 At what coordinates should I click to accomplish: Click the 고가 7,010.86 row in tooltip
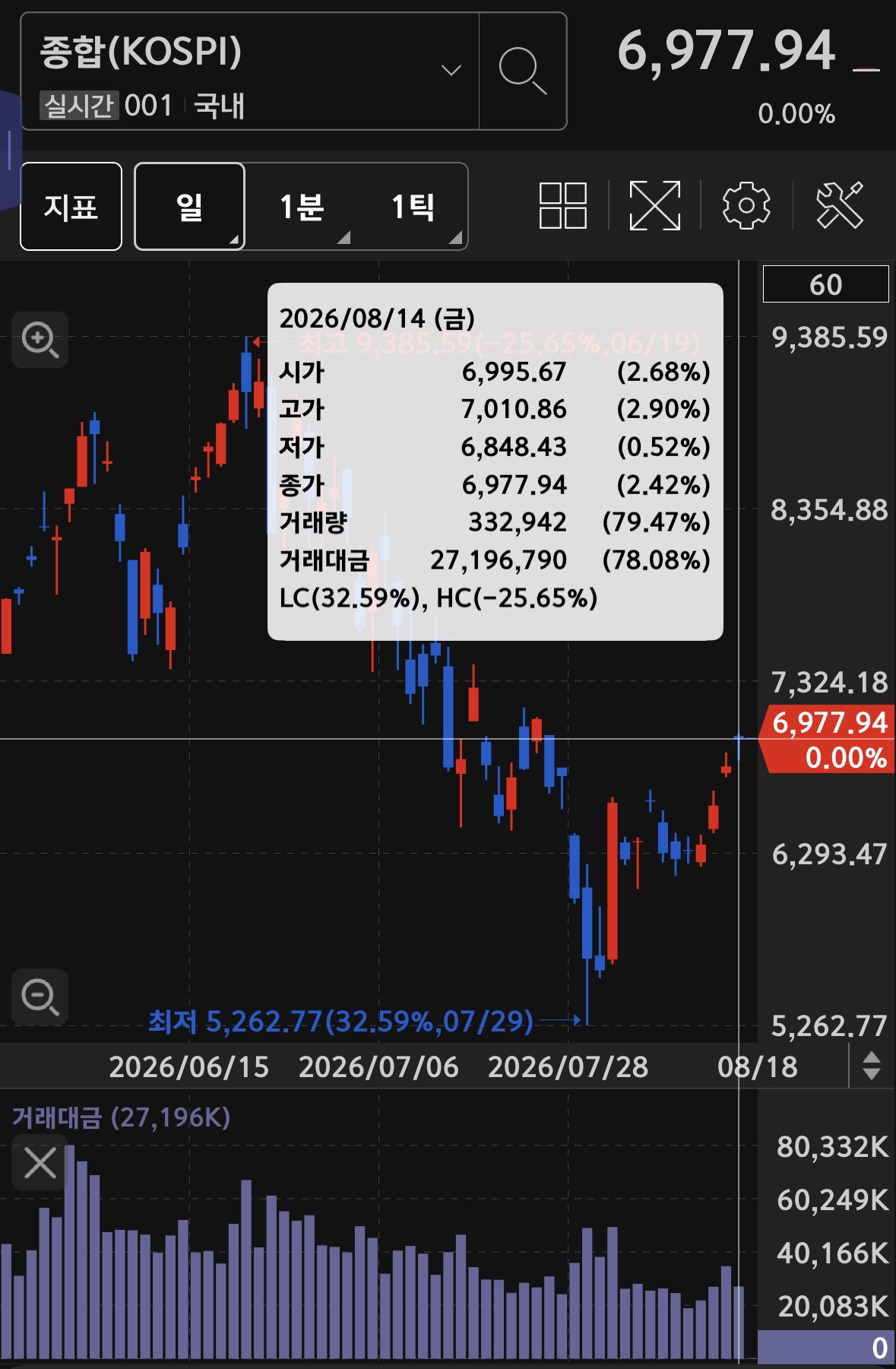pos(495,409)
